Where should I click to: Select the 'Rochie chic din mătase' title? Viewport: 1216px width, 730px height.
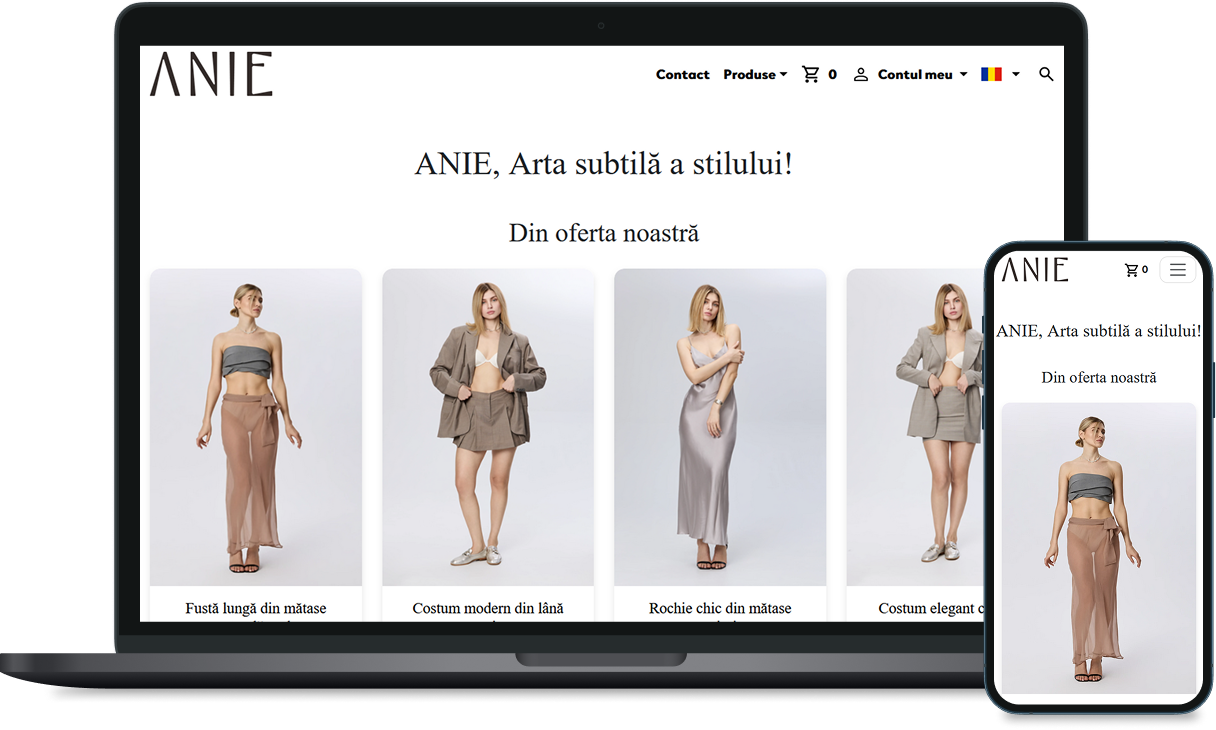coord(720,608)
